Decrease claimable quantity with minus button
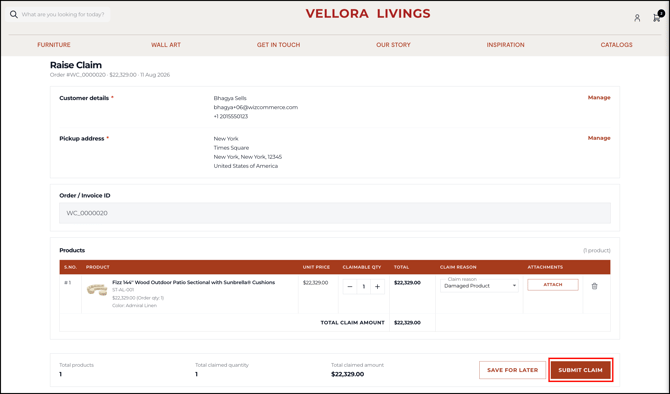This screenshot has width=670, height=394. (350, 287)
